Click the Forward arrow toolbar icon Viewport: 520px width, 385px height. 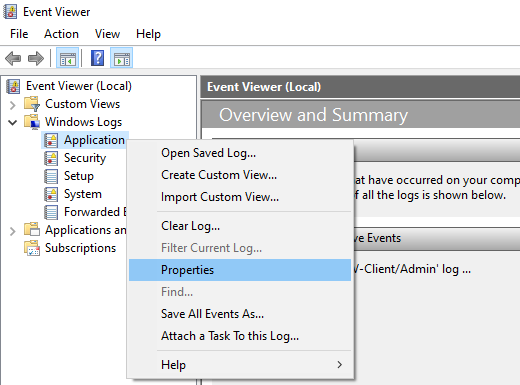click(36, 58)
